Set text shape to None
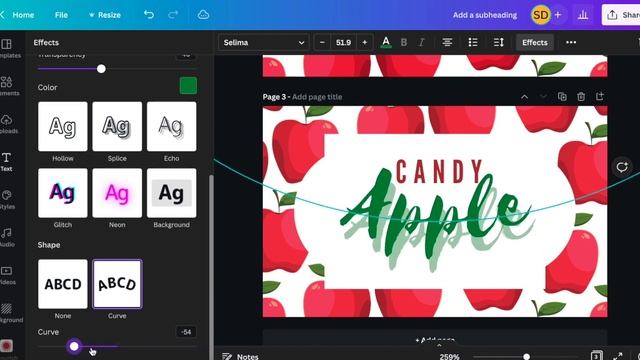This screenshot has width=640, height=360. point(62,284)
